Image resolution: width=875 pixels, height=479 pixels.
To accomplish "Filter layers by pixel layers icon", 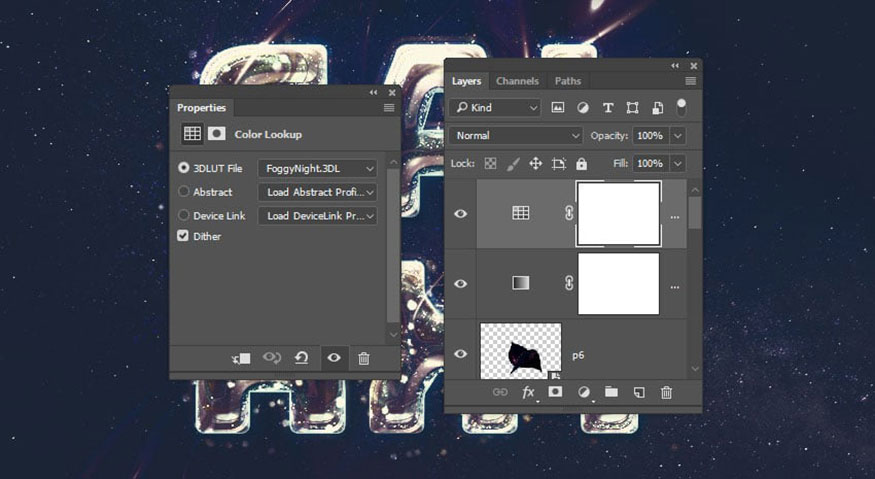I will click(557, 108).
